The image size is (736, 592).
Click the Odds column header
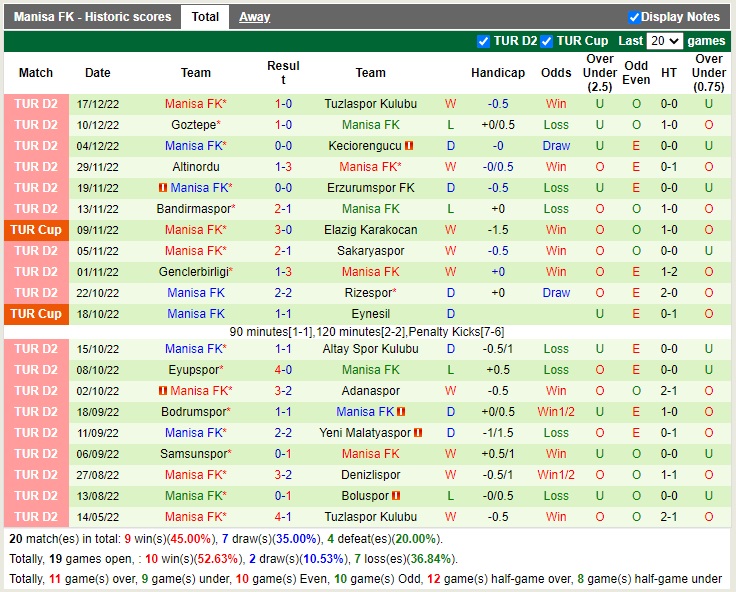point(556,73)
